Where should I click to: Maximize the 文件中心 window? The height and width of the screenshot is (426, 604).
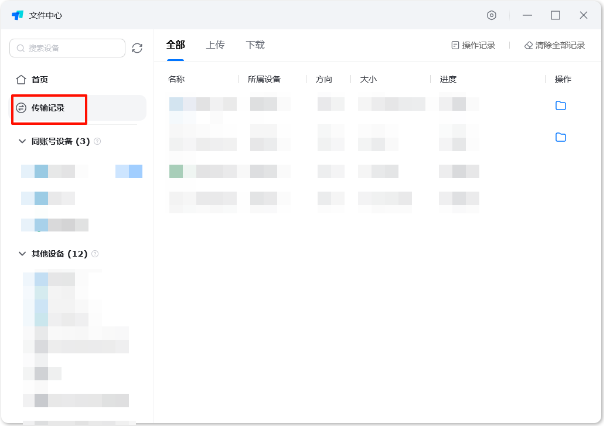click(555, 15)
